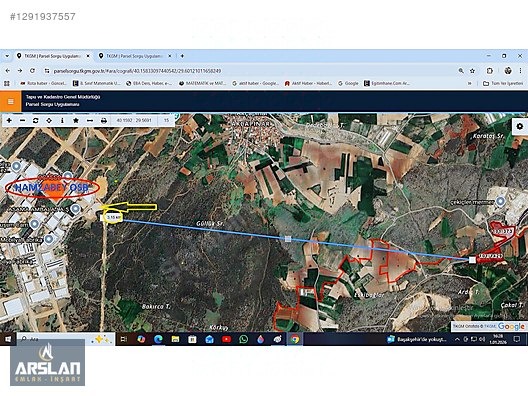Open YouTube app from the taskbar
This screenshot has height=396, width=528.
(x=227, y=339)
